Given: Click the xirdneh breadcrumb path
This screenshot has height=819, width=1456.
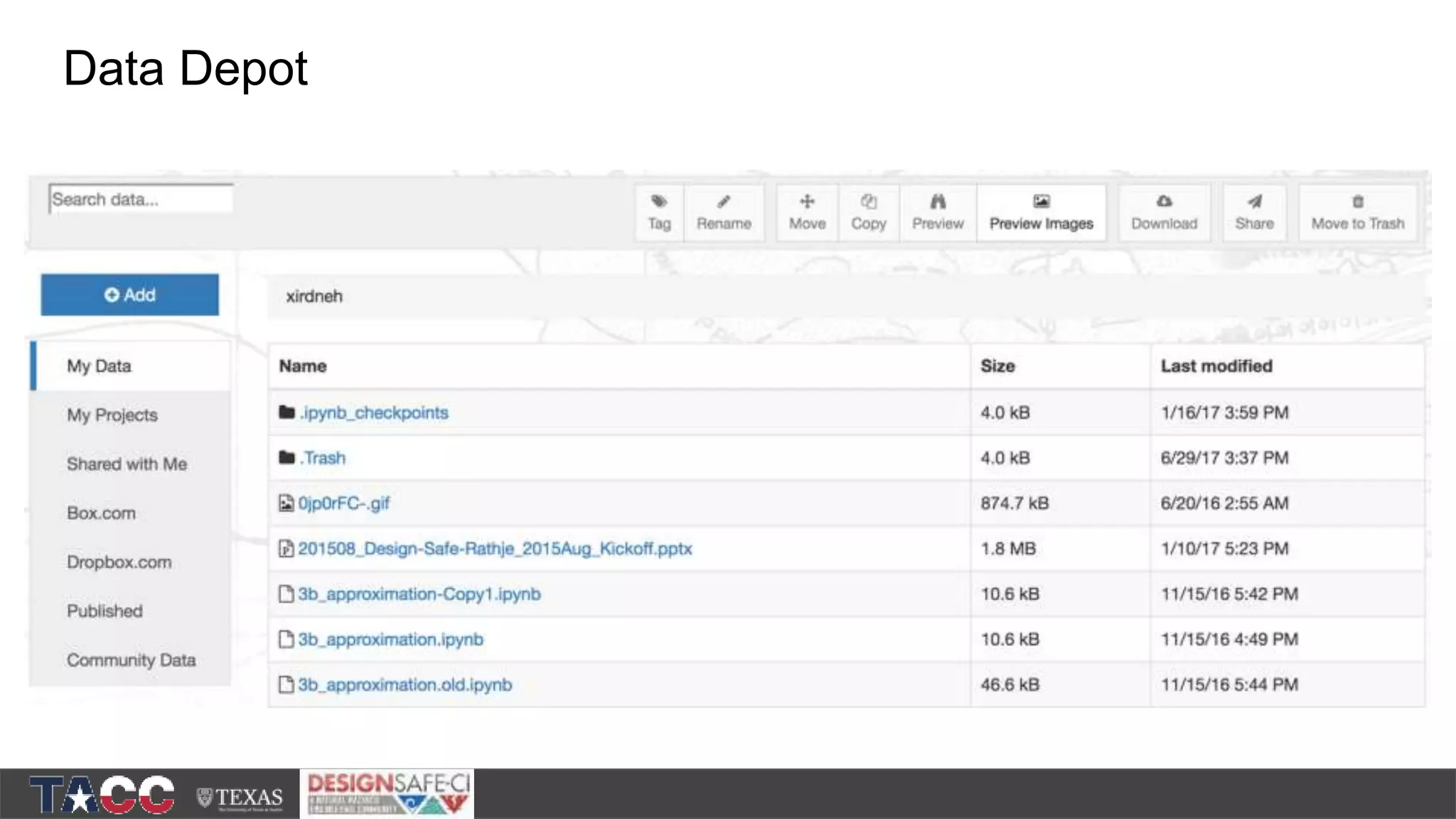Looking at the screenshot, I should point(314,296).
